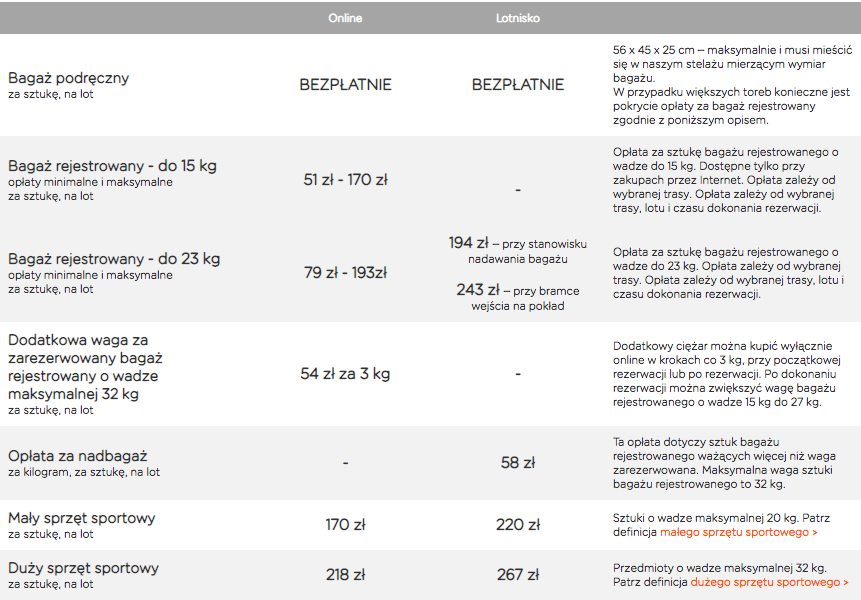The height and width of the screenshot is (600, 861).
Task: Click the Lotnisko column header
Action: coord(517,18)
